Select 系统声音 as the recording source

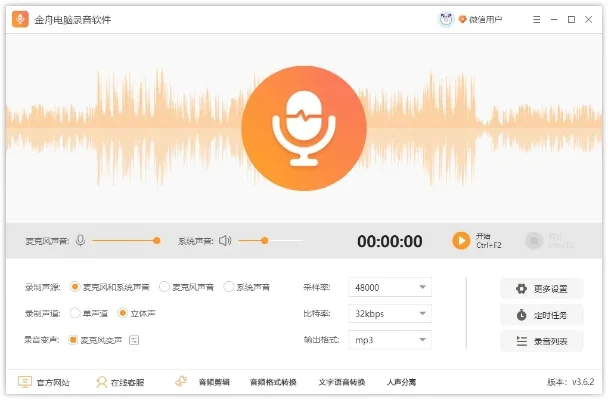pos(229,287)
